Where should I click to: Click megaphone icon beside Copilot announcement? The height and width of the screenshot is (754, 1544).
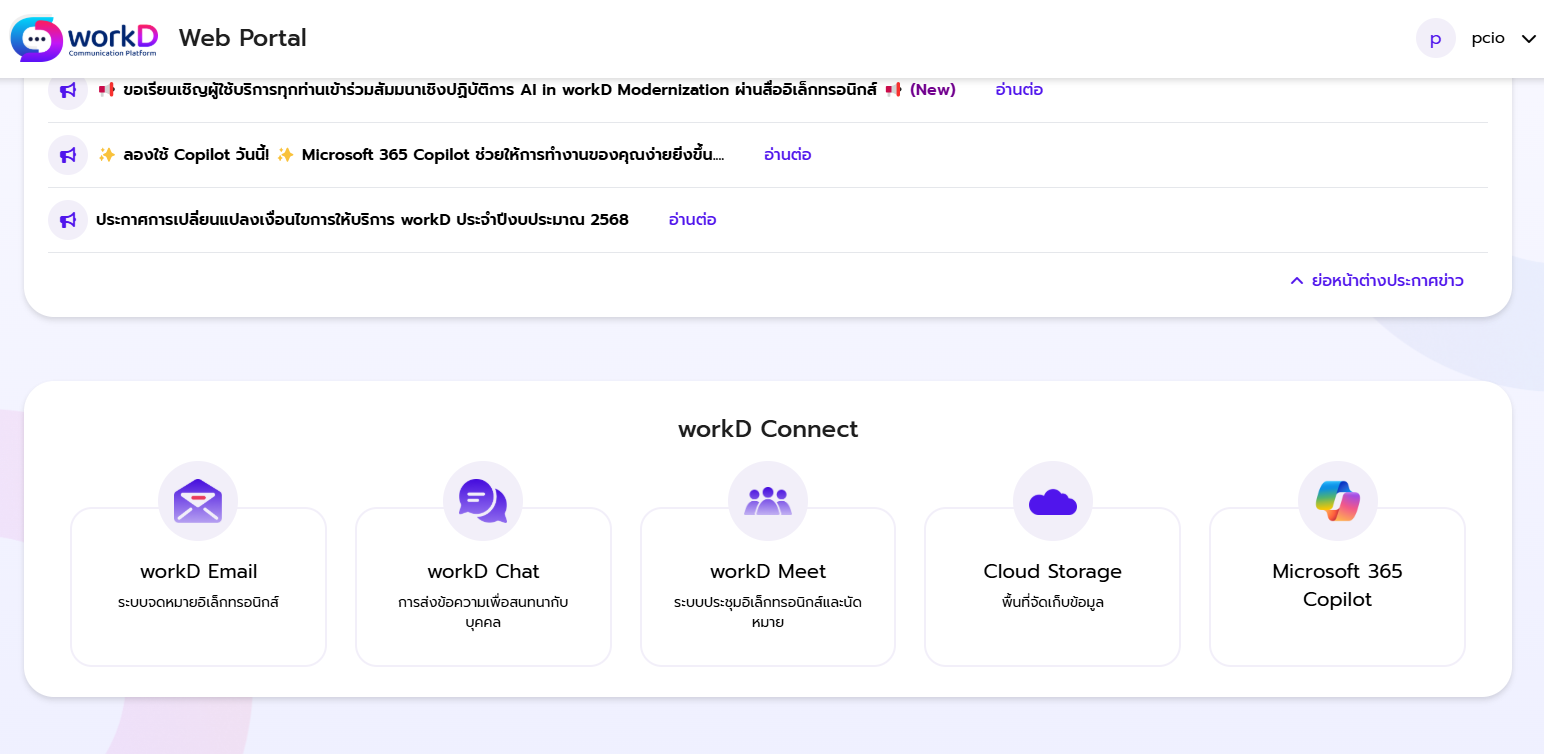(68, 155)
